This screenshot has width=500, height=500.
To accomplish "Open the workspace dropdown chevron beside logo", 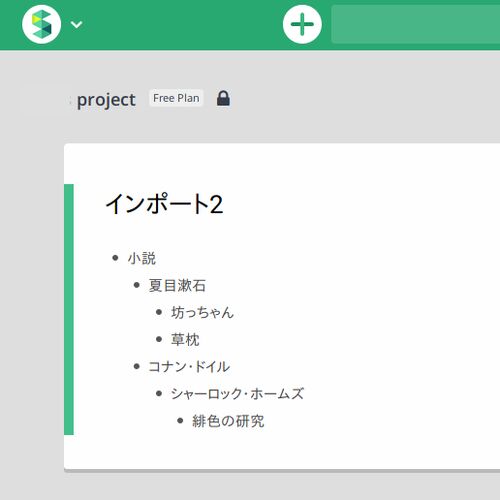I will click(77, 25).
